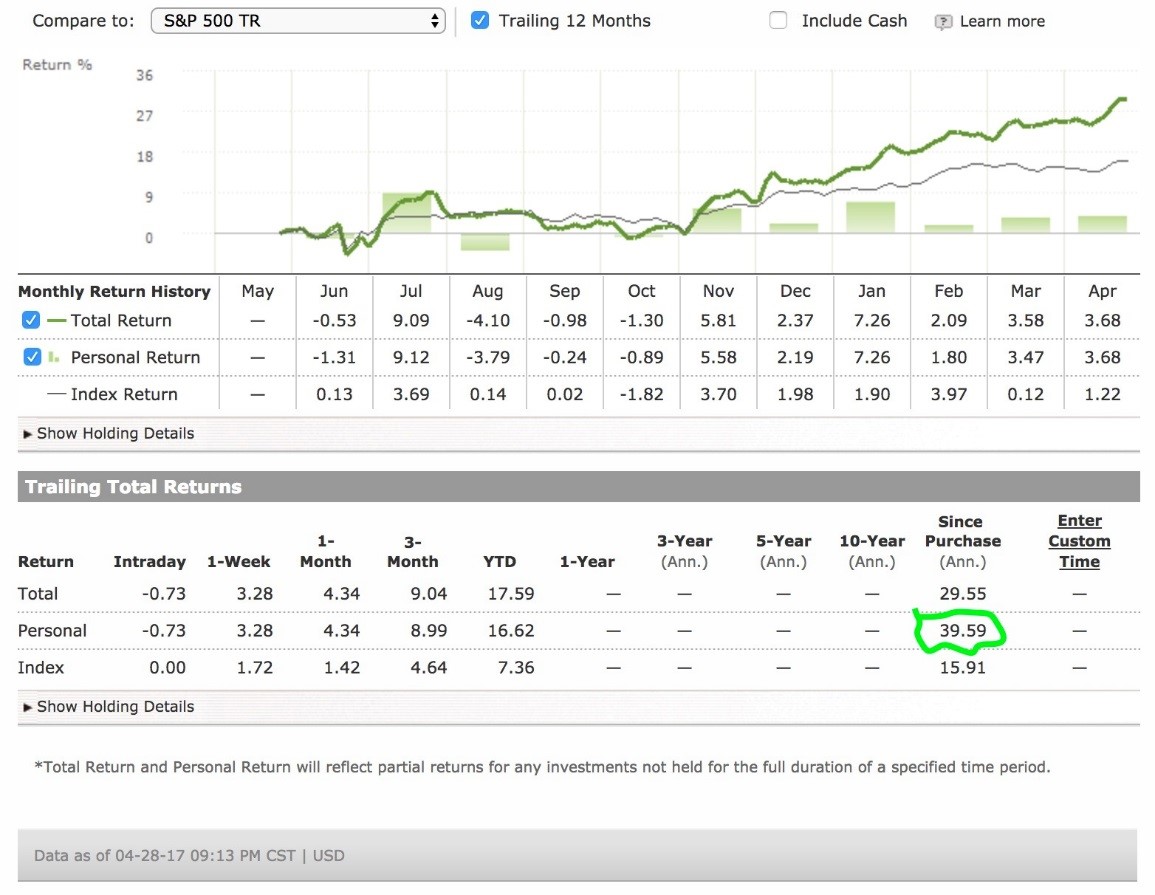This screenshot has width=1155, height=895.
Task: Click the Intraday column header
Action: (x=150, y=562)
